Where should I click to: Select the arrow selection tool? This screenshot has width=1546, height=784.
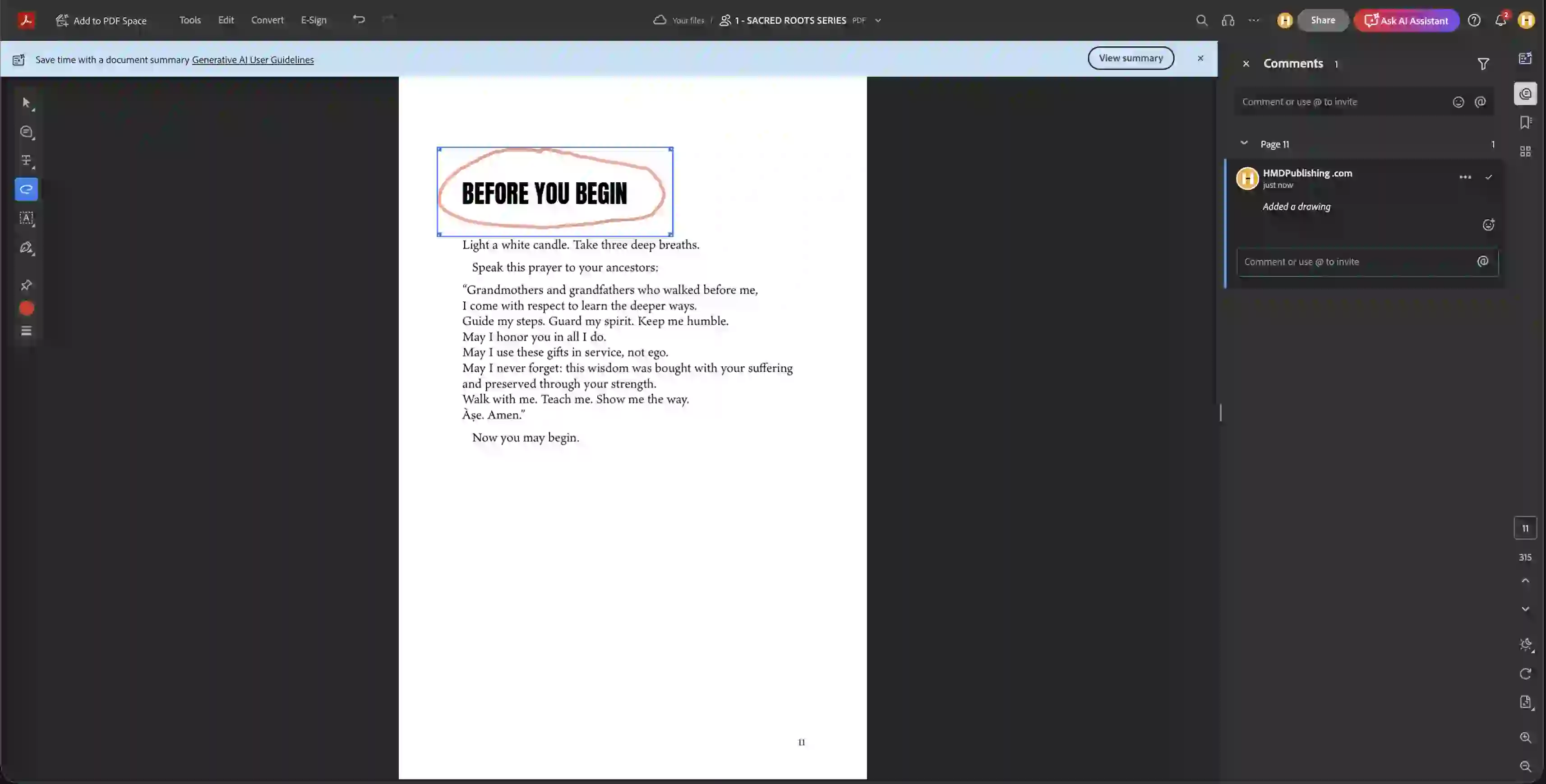[x=27, y=103]
